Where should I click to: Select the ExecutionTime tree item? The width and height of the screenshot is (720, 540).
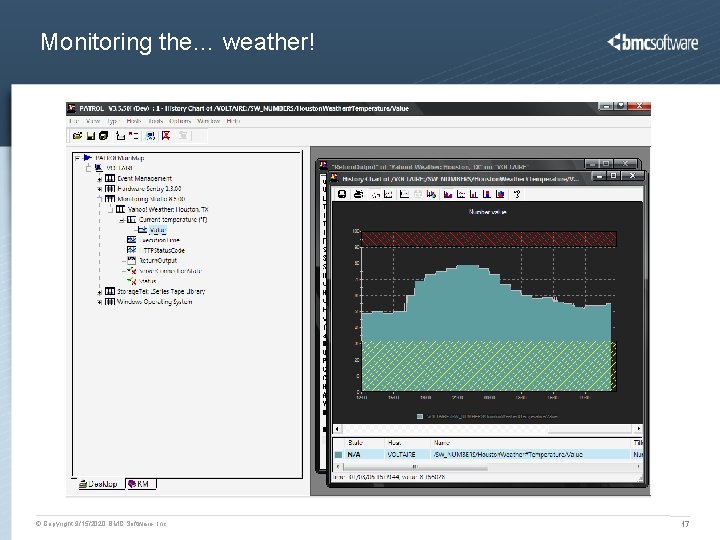tap(159, 240)
